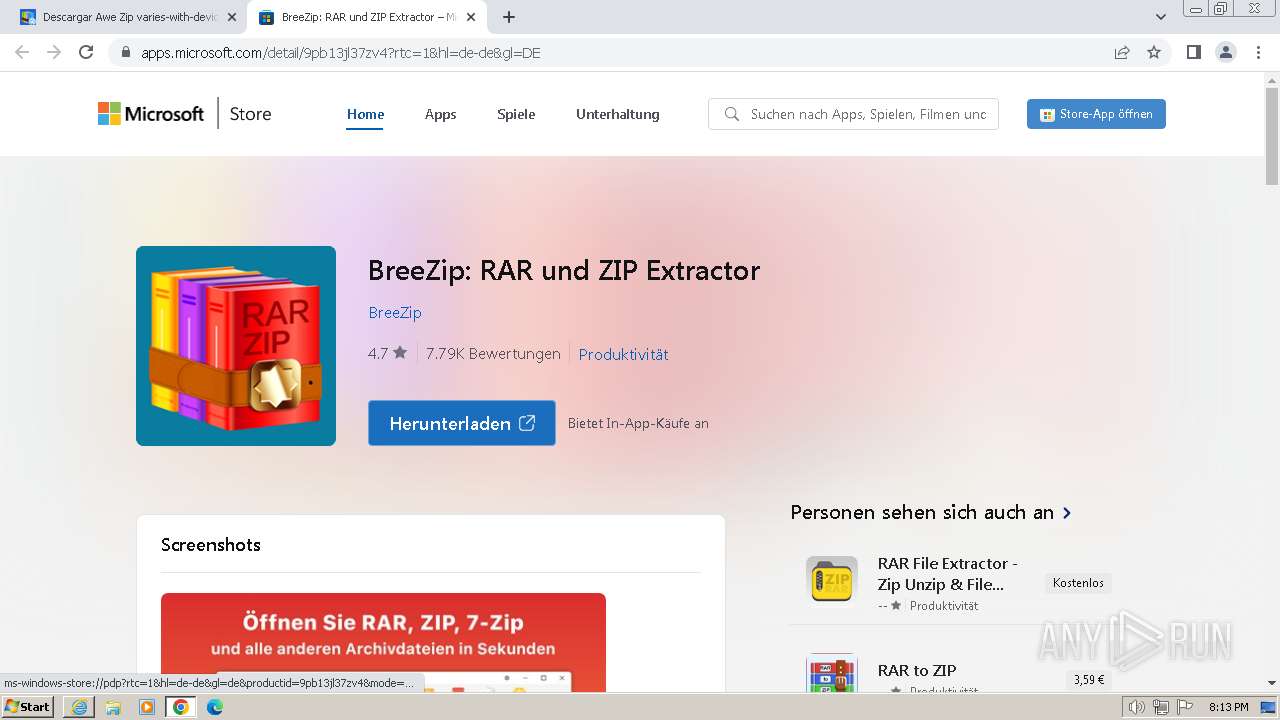The height and width of the screenshot is (720, 1280).
Task: Open the Spiele navigation item
Action: tap(516, 114)
